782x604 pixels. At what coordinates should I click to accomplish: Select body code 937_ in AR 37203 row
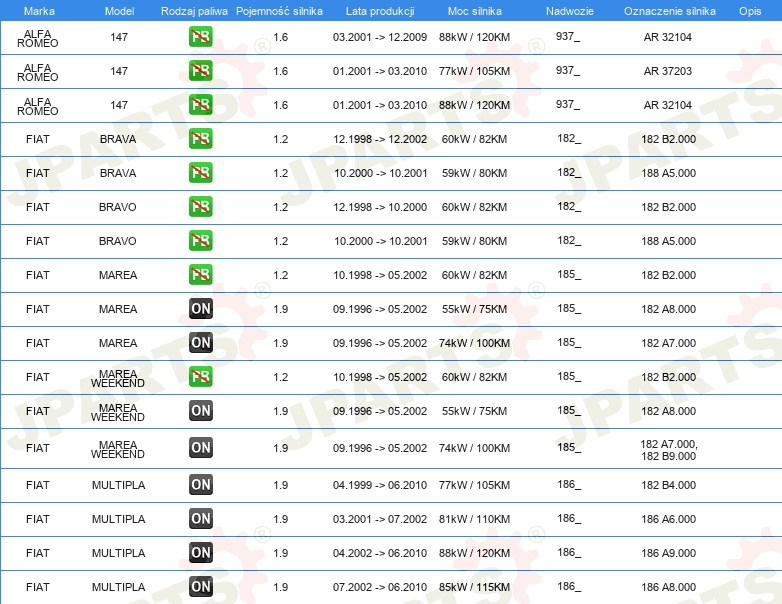568,70
